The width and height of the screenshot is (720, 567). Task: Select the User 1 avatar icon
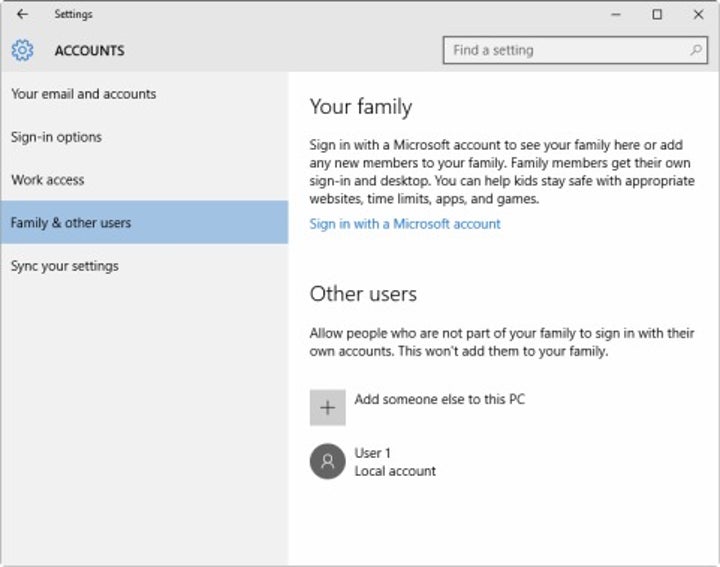pos(327,462)
